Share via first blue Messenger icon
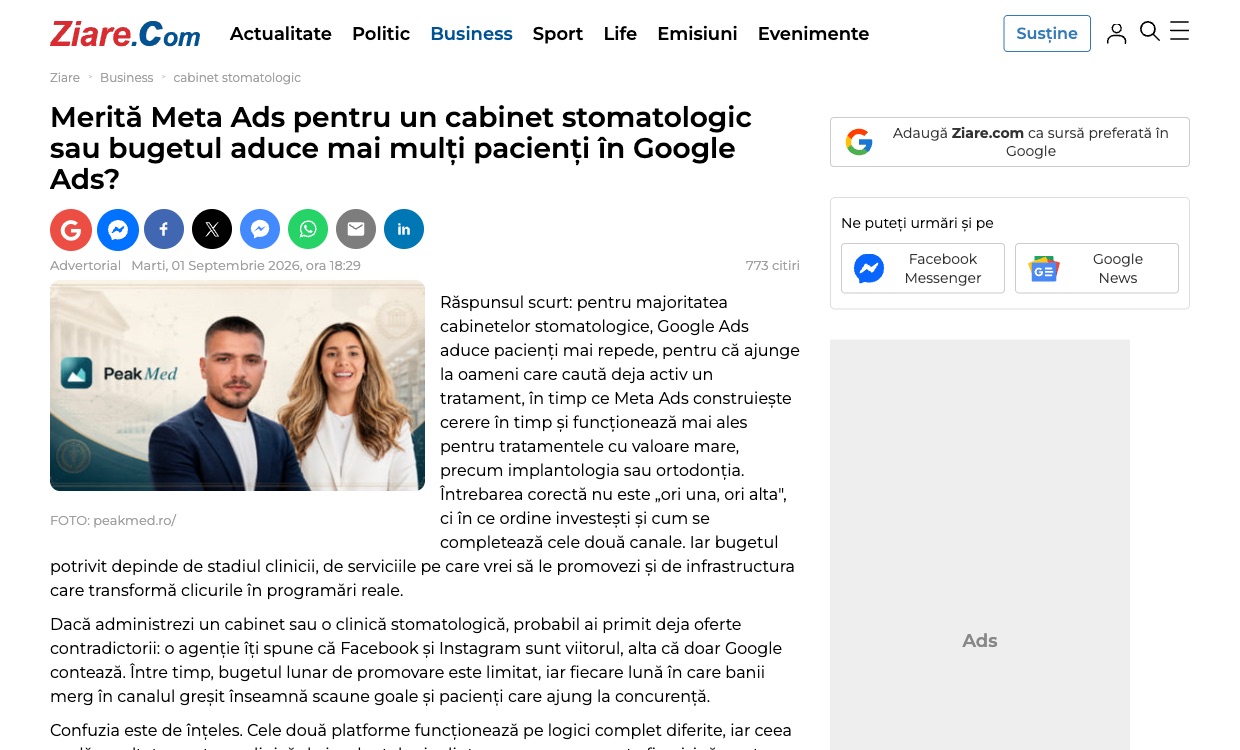1240x750 pixels. pyautogui.click(x=117, y=229)
